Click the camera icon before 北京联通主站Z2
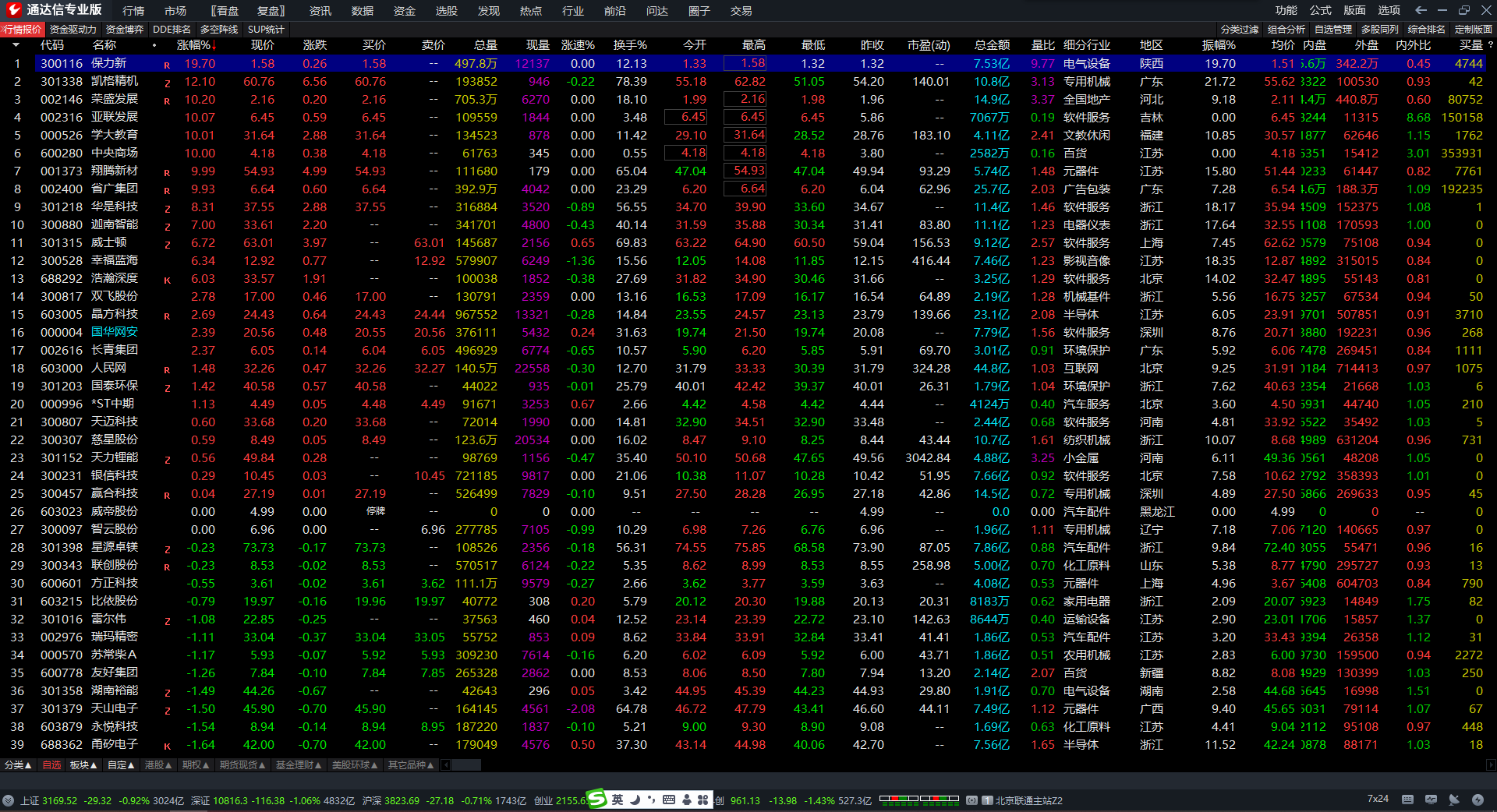The width and height of the screenshot is (1497, 812). point(972,800)
